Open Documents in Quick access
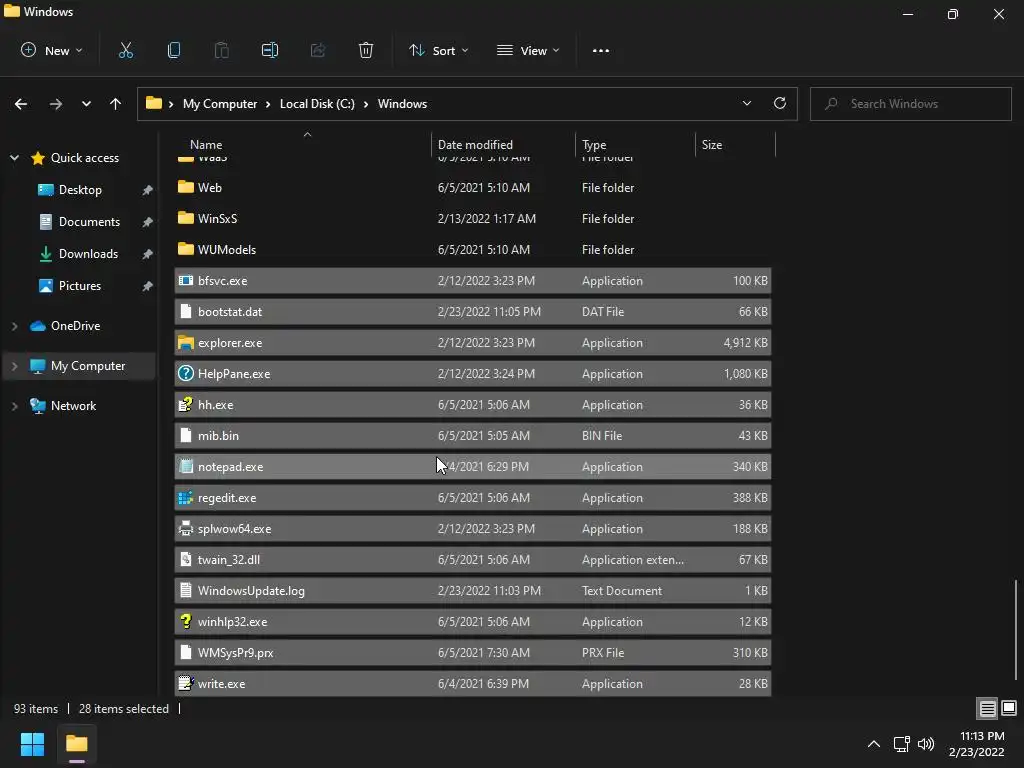The image size is (1024, 768). pos(89,222)
